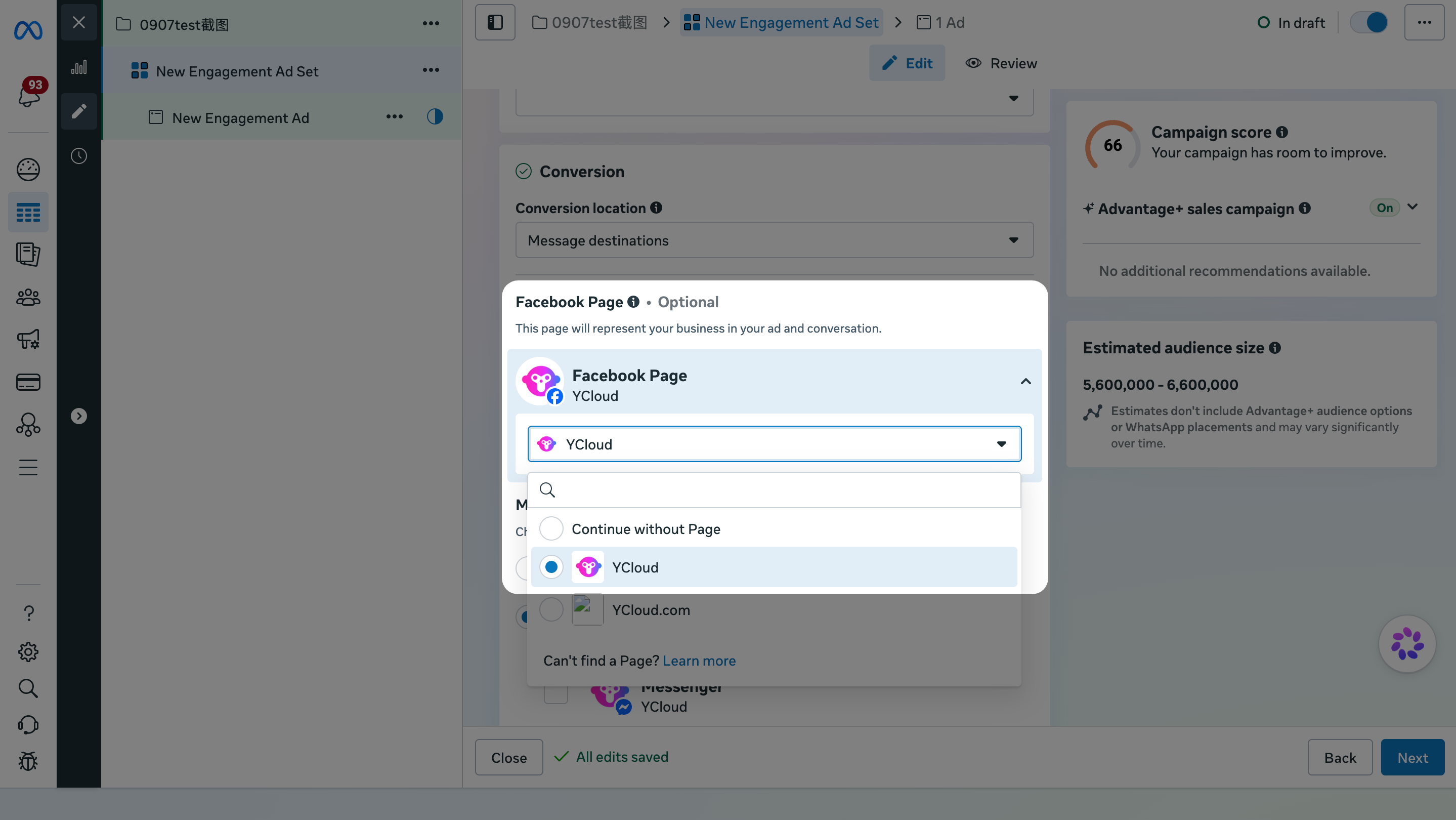Open the events manager nodes icon
Viewport: 1456px width, 820px height.
point(28,424)
